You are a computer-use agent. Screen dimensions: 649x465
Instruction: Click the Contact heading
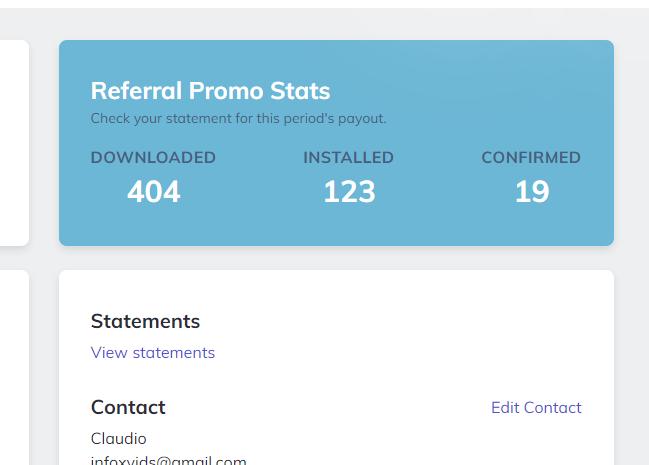pyautogui.click(x=128, y=407)
